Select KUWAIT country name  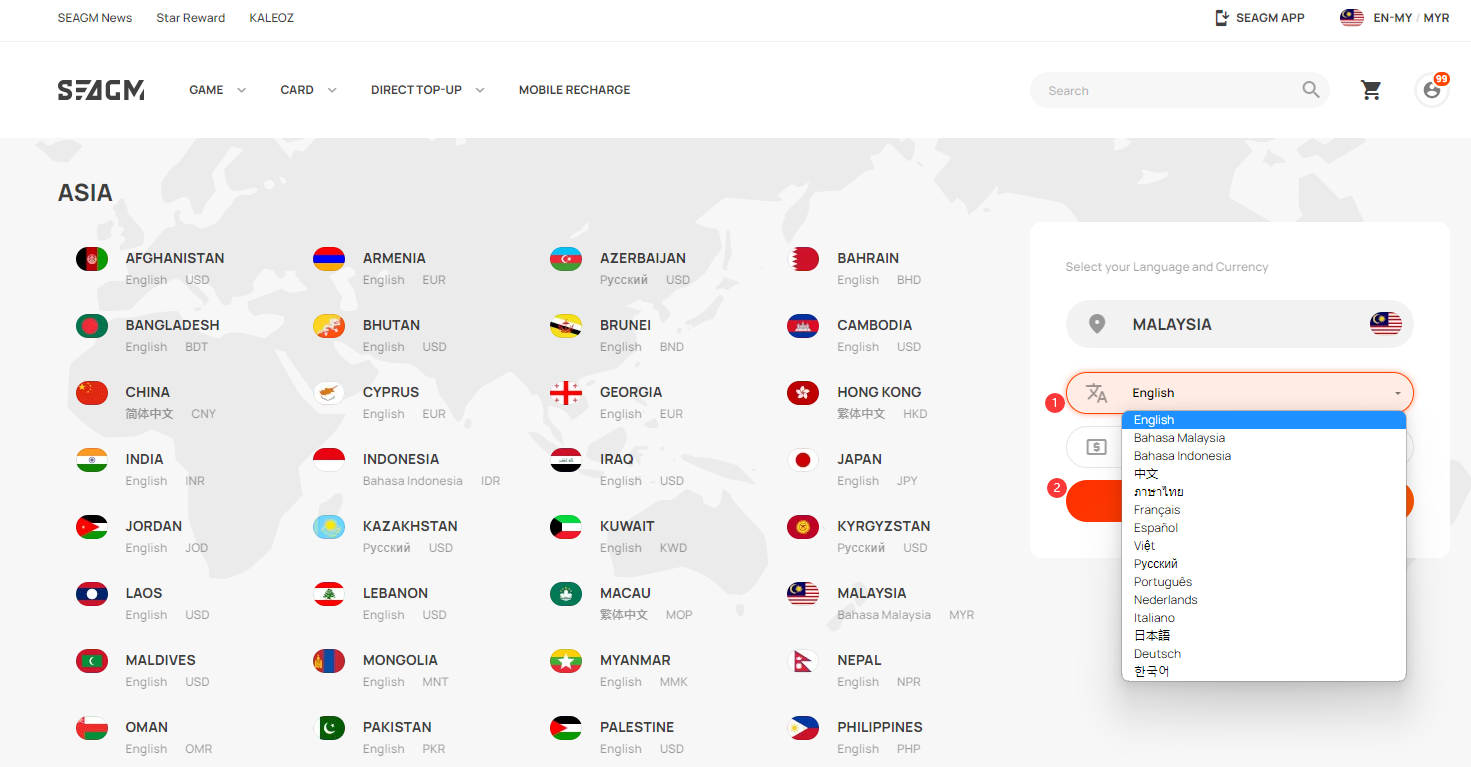click(627, 526)
